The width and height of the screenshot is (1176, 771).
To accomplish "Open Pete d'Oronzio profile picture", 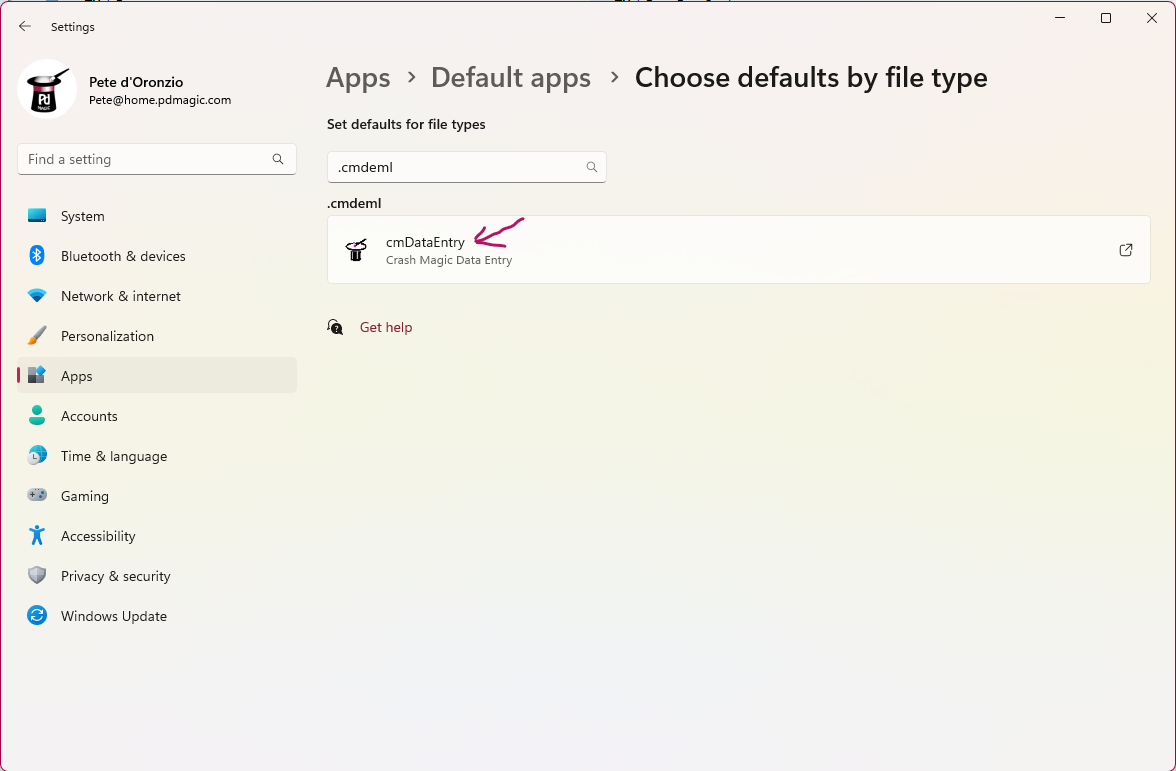I will tap(46, 89).
